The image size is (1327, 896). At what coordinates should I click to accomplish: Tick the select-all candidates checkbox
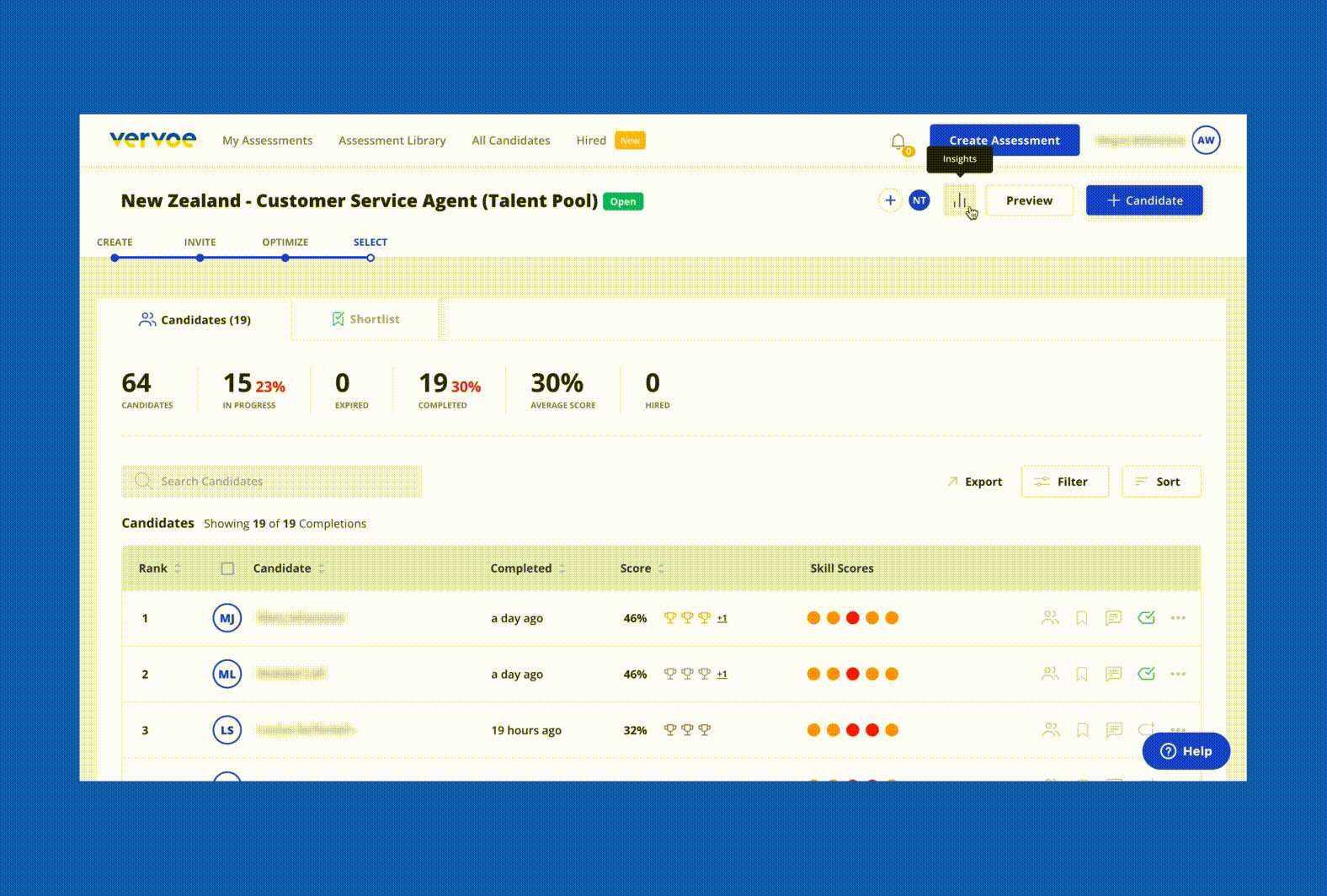227,568
